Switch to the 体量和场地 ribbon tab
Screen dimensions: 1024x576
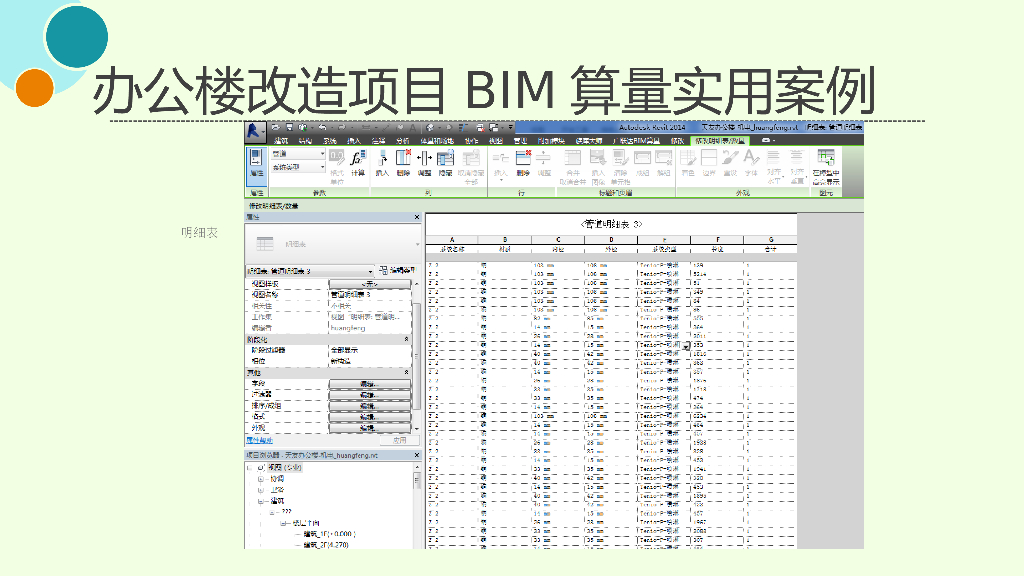pyautogui.click(x=437, y=140)
